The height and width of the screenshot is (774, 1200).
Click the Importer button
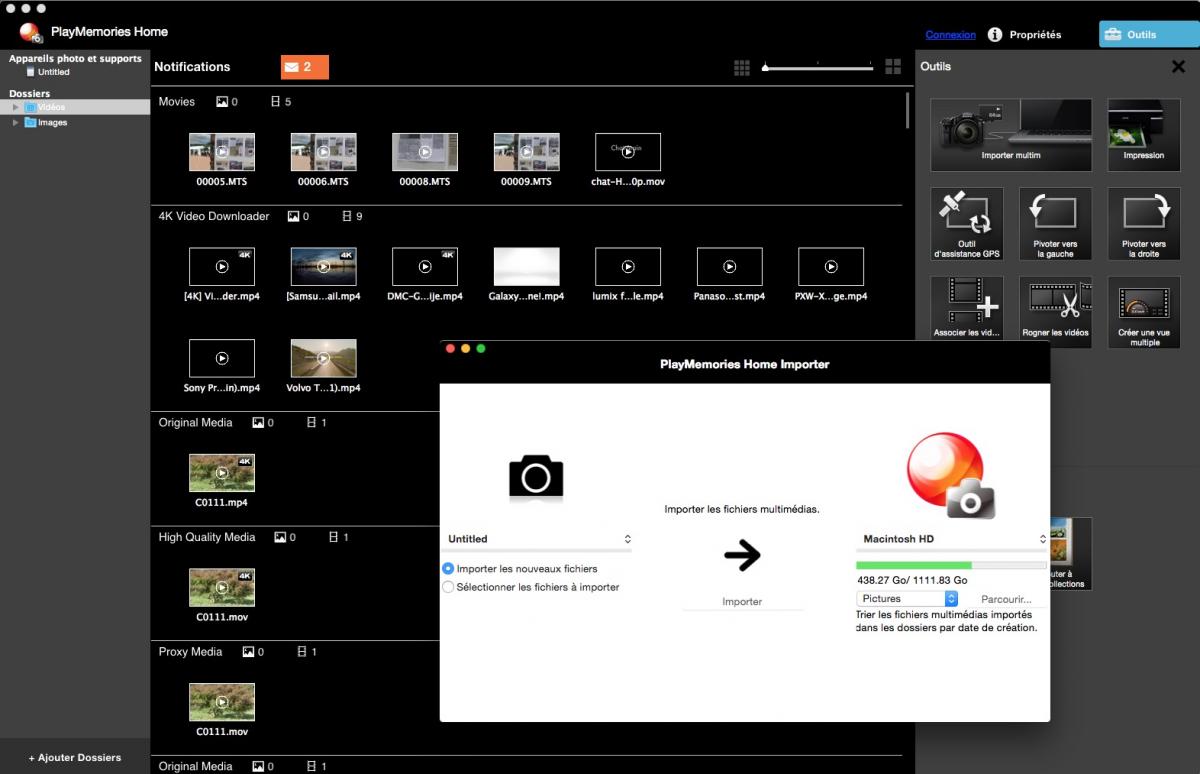pos(742,602)
